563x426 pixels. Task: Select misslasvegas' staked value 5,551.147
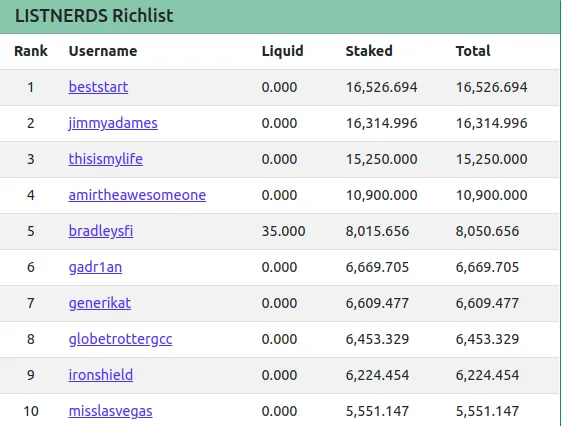pyautogui.click(x=377, y=411)
